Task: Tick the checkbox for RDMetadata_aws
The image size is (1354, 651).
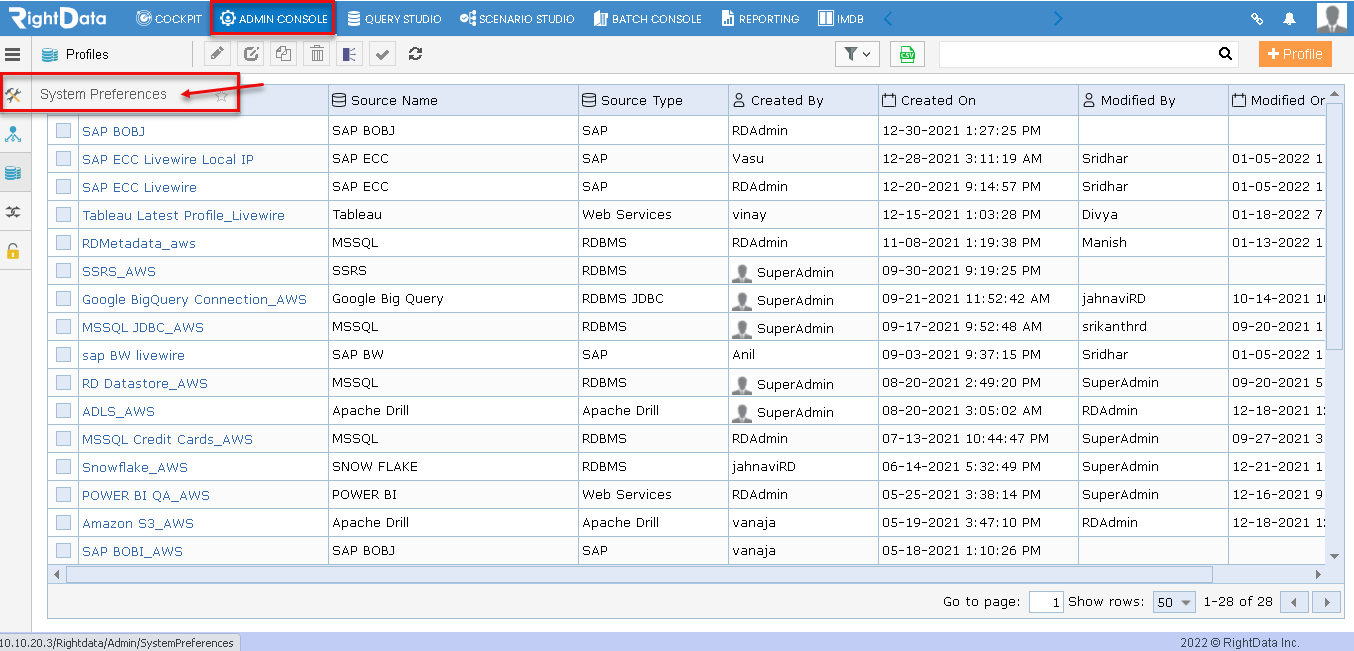Action: click(64, 243)
